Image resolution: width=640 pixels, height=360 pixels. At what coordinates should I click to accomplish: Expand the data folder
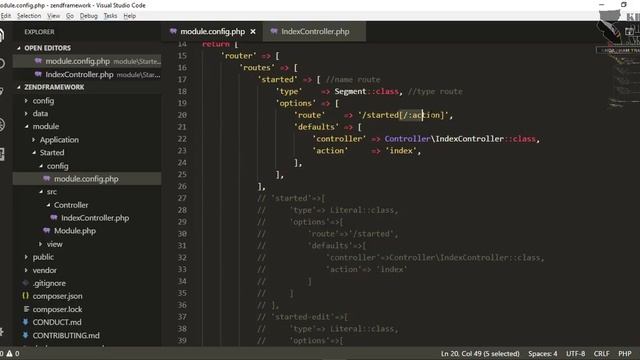26,113
